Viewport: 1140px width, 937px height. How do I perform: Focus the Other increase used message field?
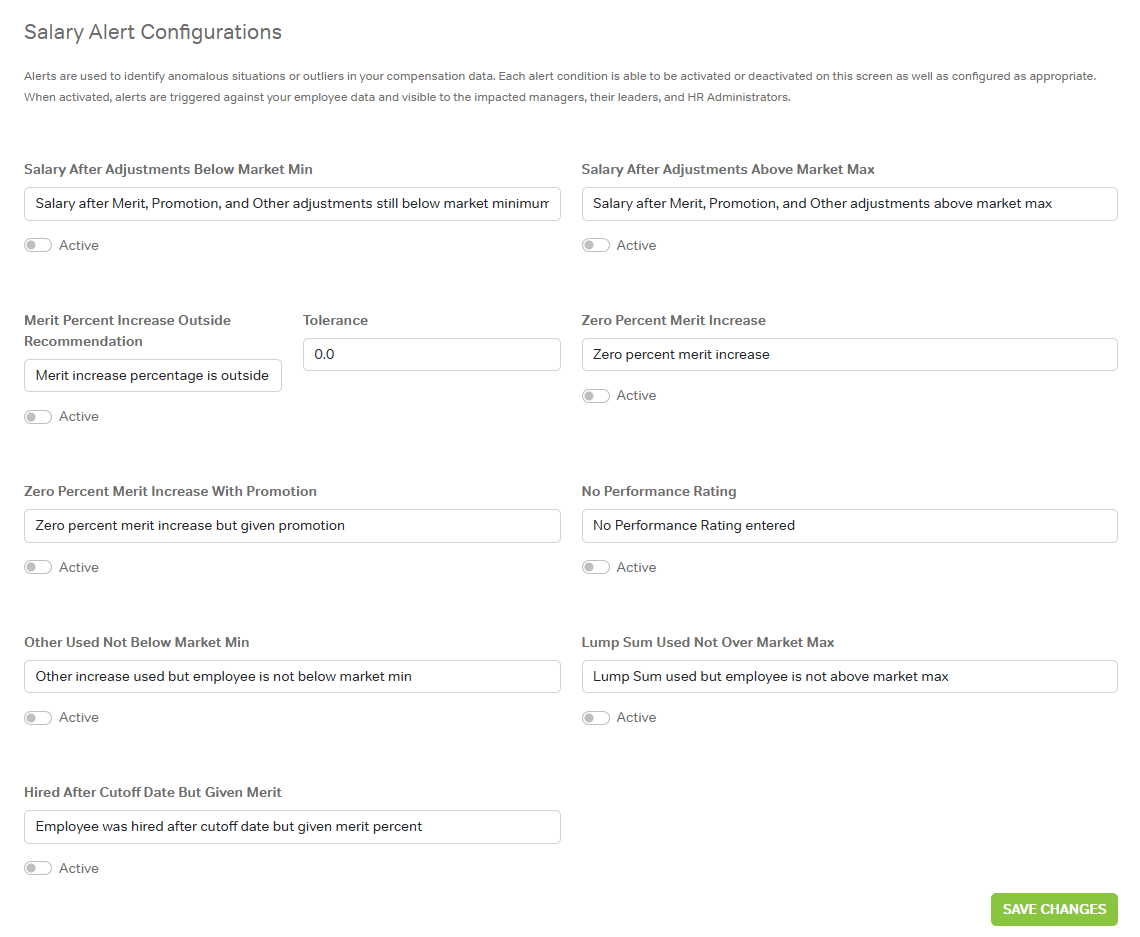point(292,676)
